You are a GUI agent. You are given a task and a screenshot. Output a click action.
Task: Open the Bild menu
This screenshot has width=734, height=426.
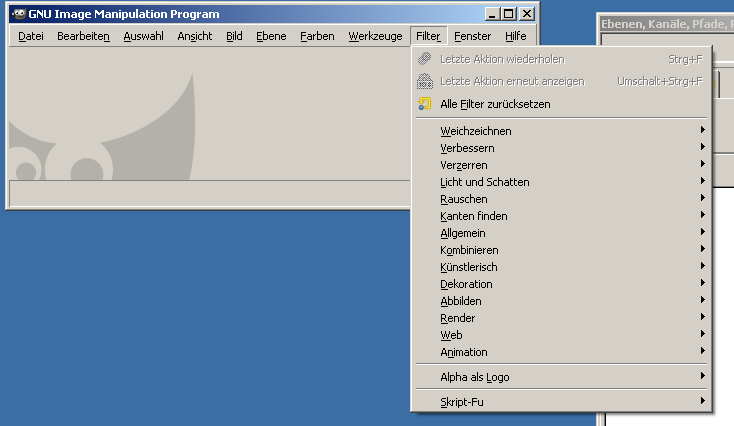tap(234, 36)
